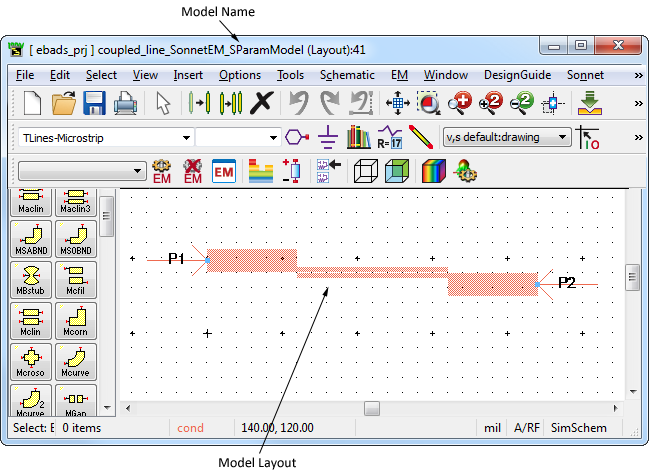This screenshot has height=475, width=649.
Task: Open the DesignGuide menu
Action: click(x=517, y=75)
